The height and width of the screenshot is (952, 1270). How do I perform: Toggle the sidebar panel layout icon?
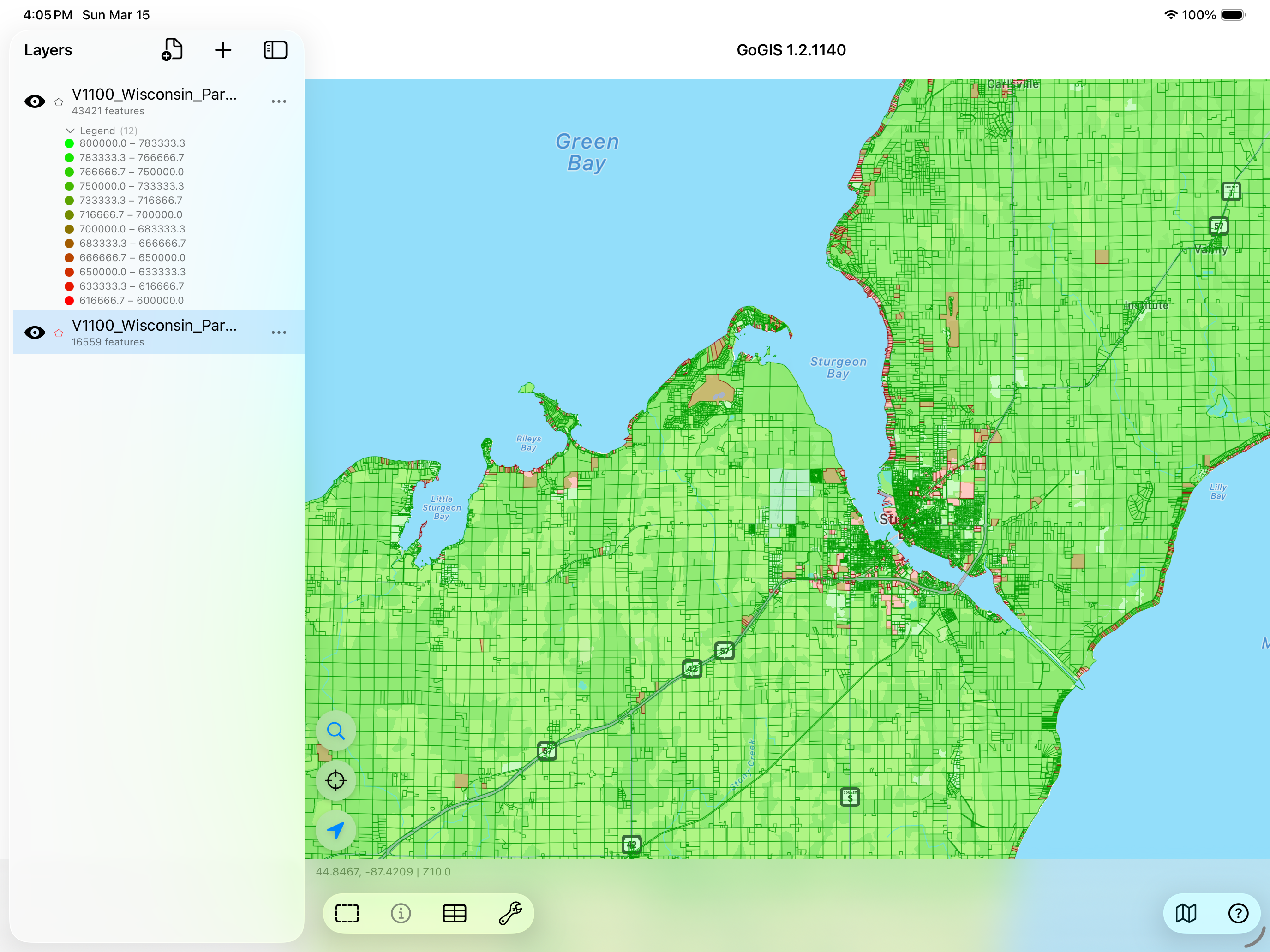point(275,49)
